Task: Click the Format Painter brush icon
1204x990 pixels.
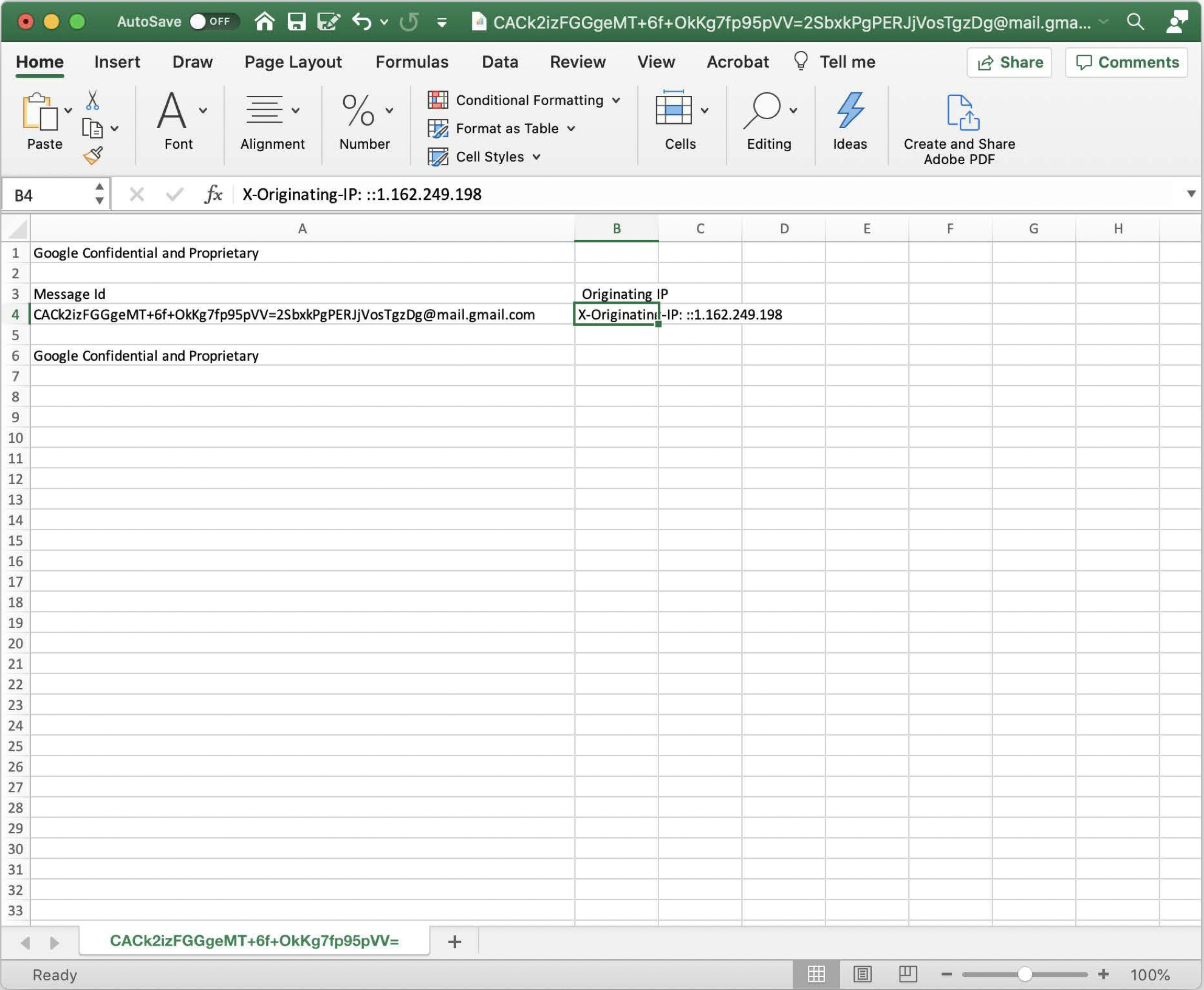Action: tap(93, 156)
